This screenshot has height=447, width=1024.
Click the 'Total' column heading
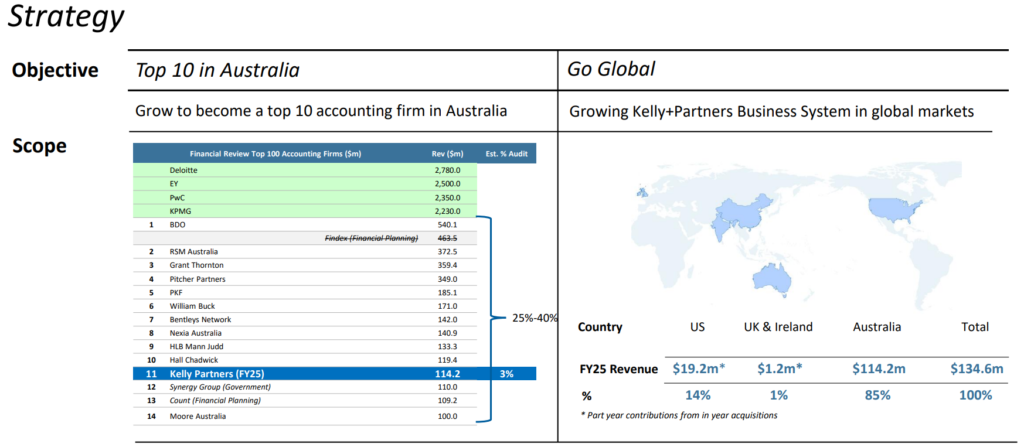pyautogui.click(x=975, y=327)
